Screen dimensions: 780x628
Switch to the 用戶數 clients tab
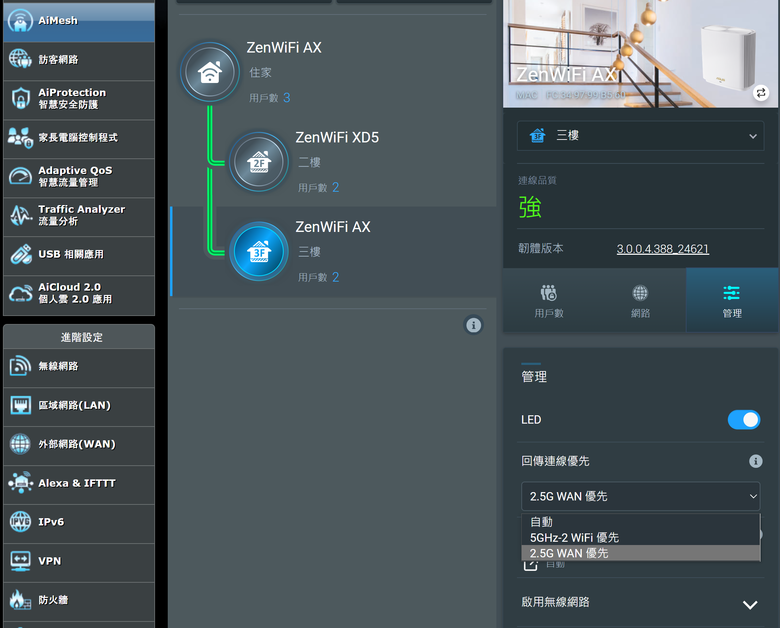click(549, 301)
